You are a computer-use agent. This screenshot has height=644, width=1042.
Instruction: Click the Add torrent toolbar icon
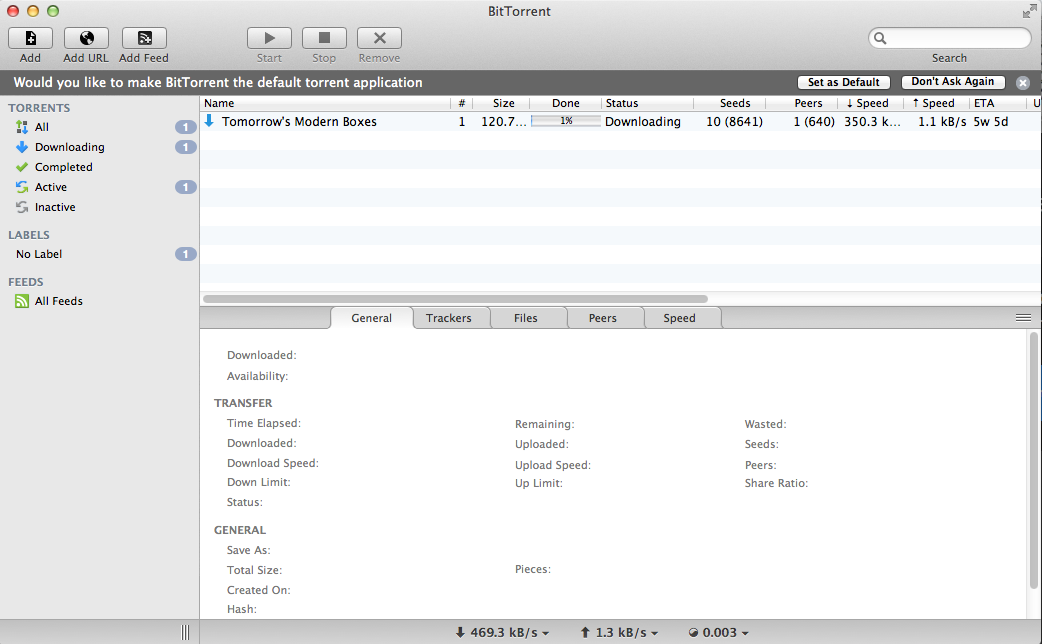(x=31, y=38)
